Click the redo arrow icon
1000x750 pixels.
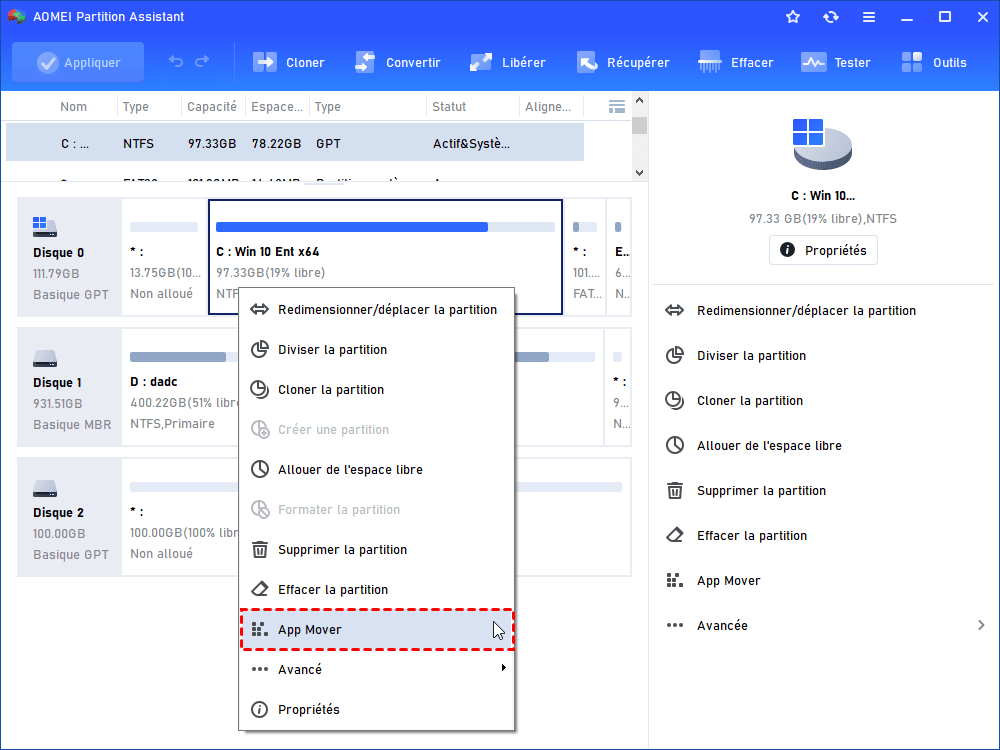click(x=202, y=62)
